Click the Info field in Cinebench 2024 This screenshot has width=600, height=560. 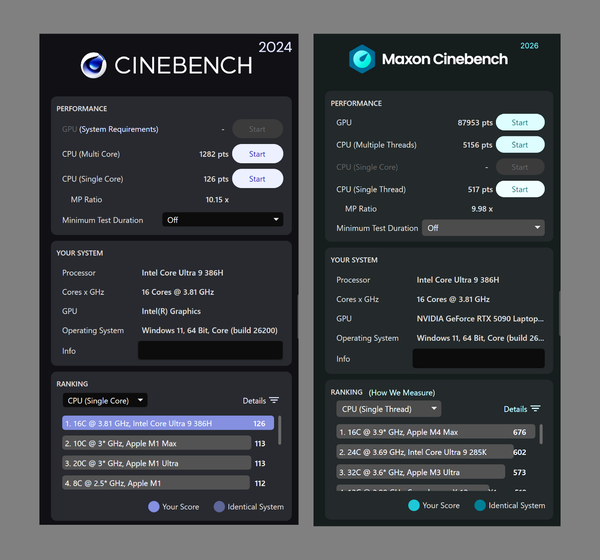pos(210,350)
